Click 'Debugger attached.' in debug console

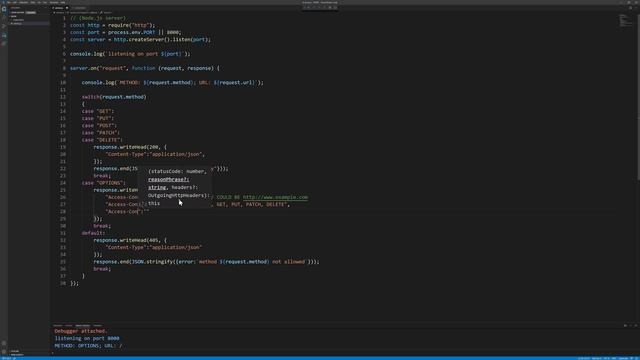81,331
